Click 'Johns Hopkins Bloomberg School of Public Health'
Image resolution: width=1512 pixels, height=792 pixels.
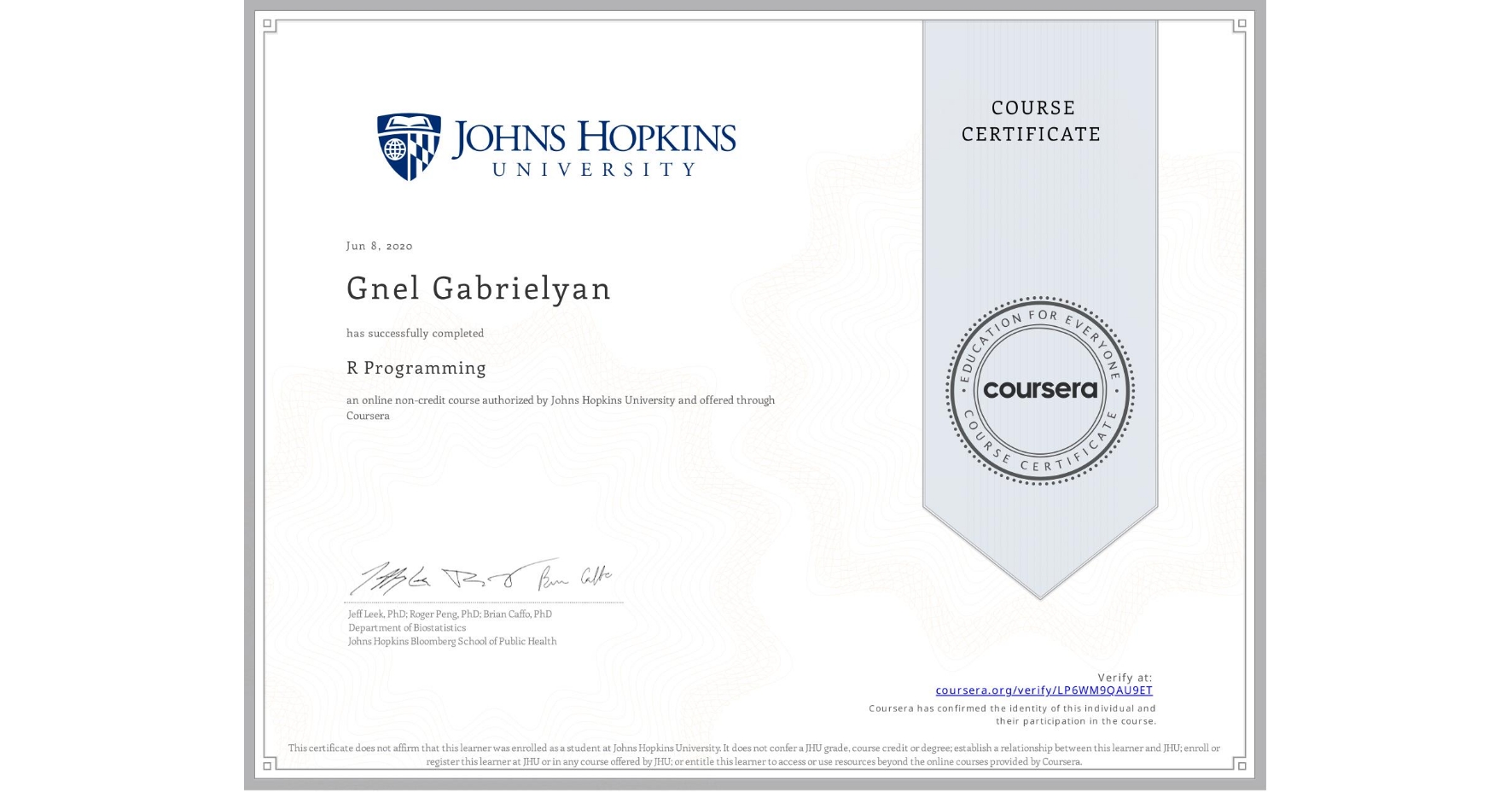452,642
